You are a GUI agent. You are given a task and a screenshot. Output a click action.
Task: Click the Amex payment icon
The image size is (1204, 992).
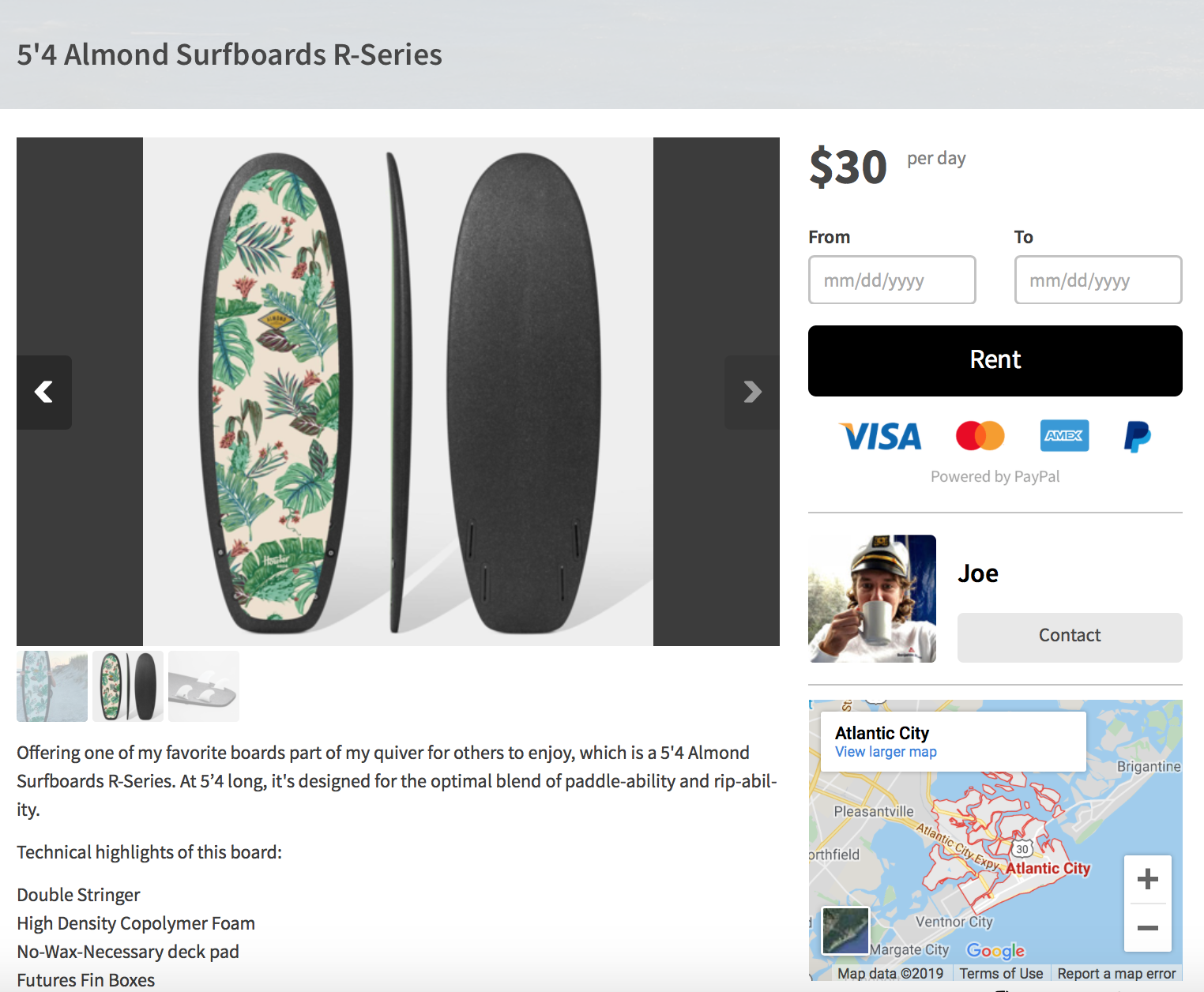pos(1064,436)
